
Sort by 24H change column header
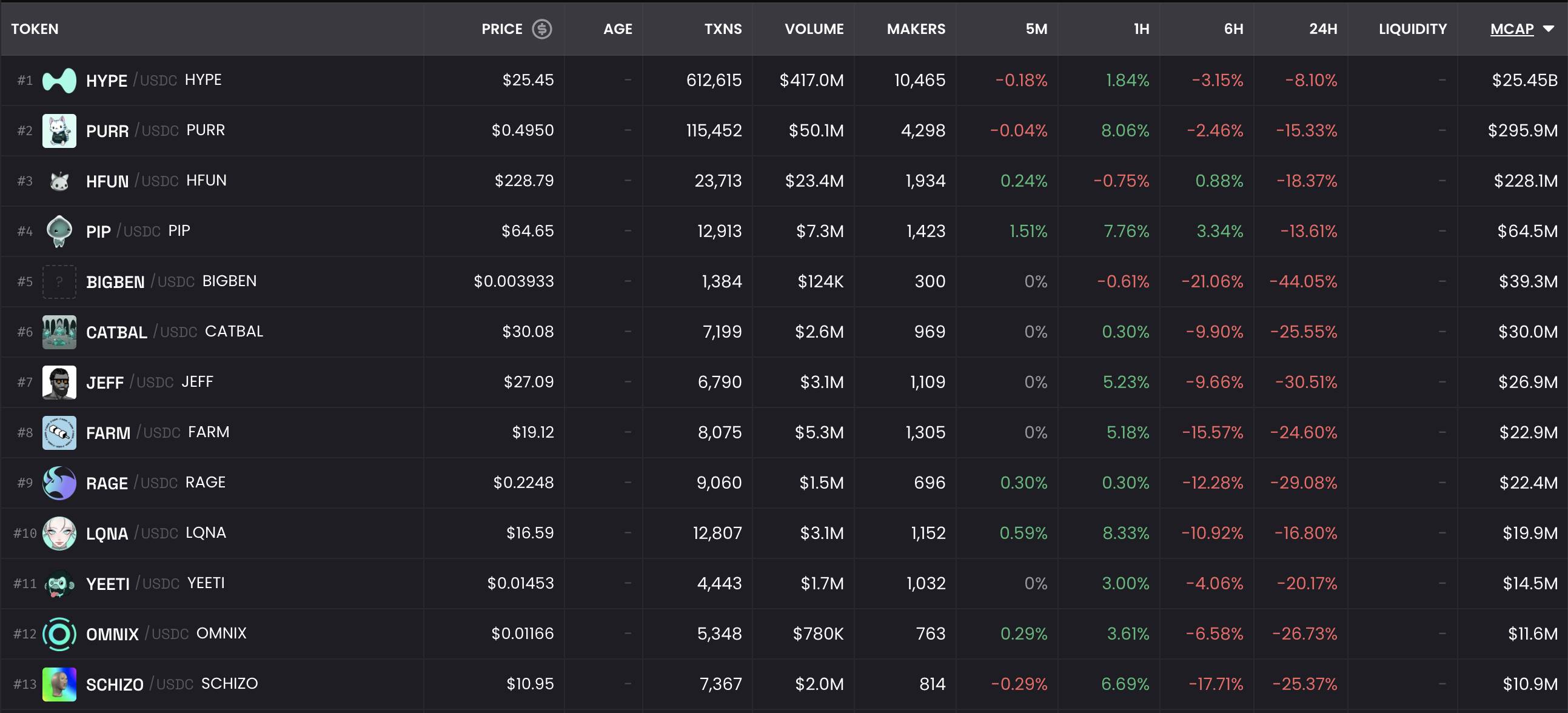click(x=1322, y=29)
